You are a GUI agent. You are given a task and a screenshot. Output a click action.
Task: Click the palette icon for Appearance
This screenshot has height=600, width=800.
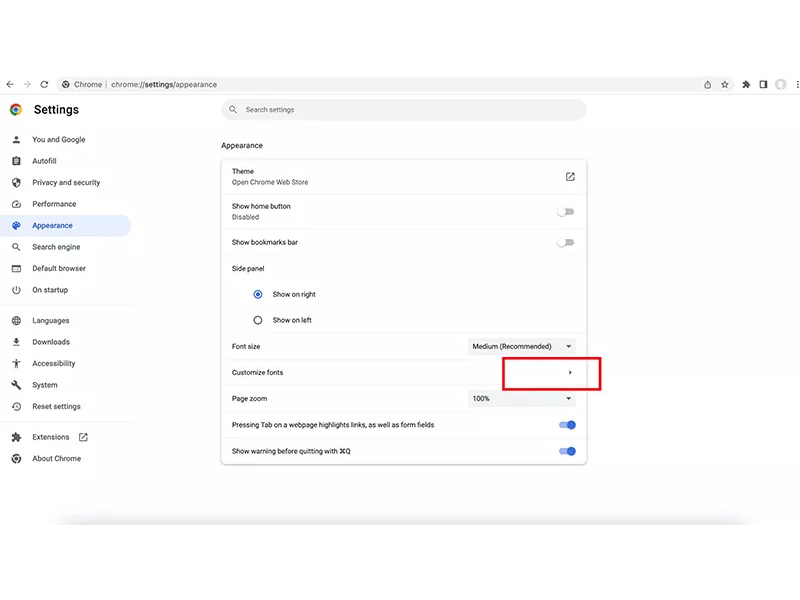coord(16,226)
